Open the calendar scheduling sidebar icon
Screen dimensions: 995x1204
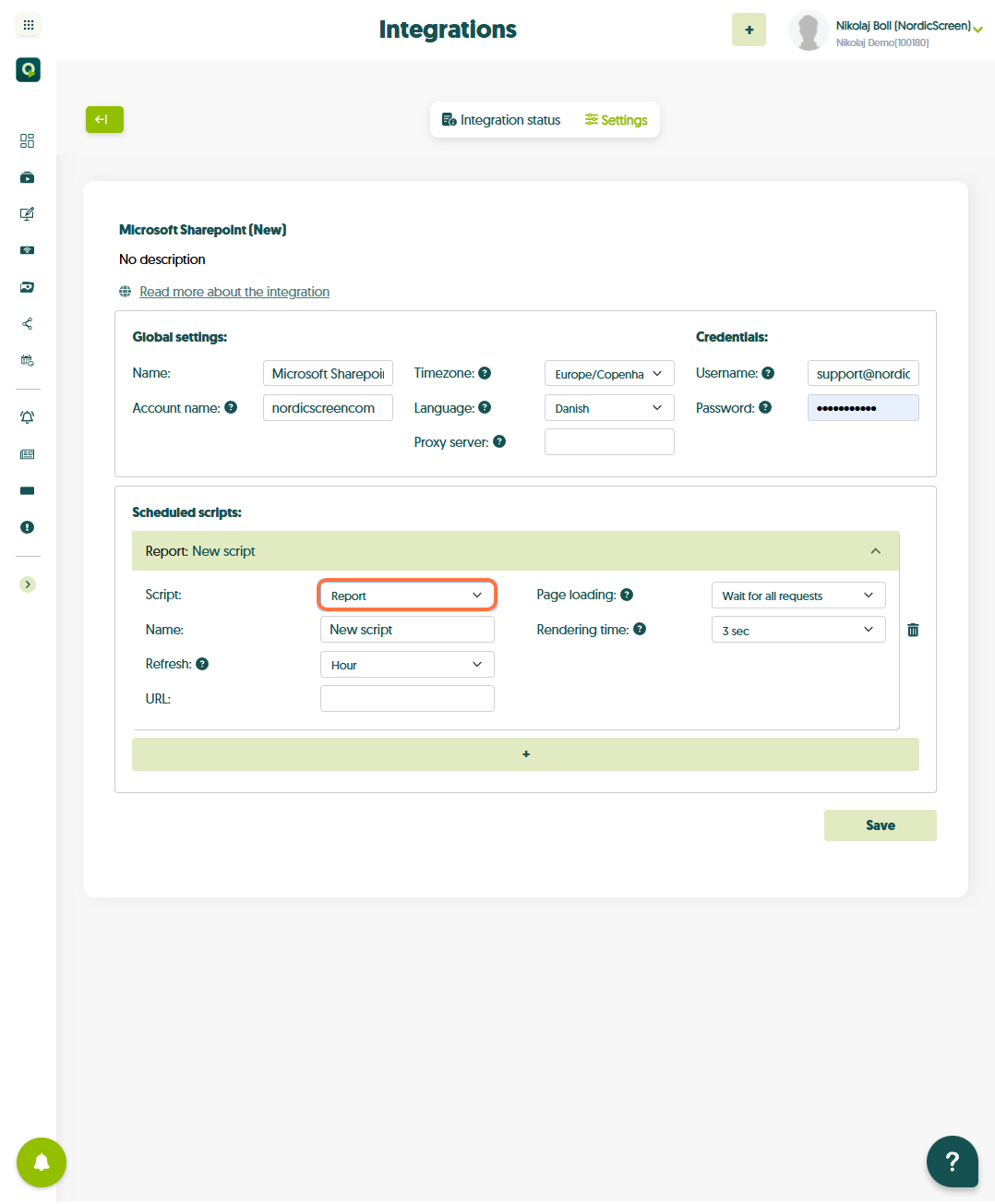click(x=28, y=360)
